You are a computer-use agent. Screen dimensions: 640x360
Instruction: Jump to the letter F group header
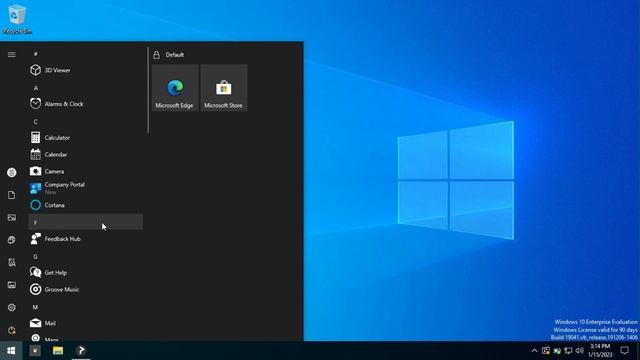point(86,222)
